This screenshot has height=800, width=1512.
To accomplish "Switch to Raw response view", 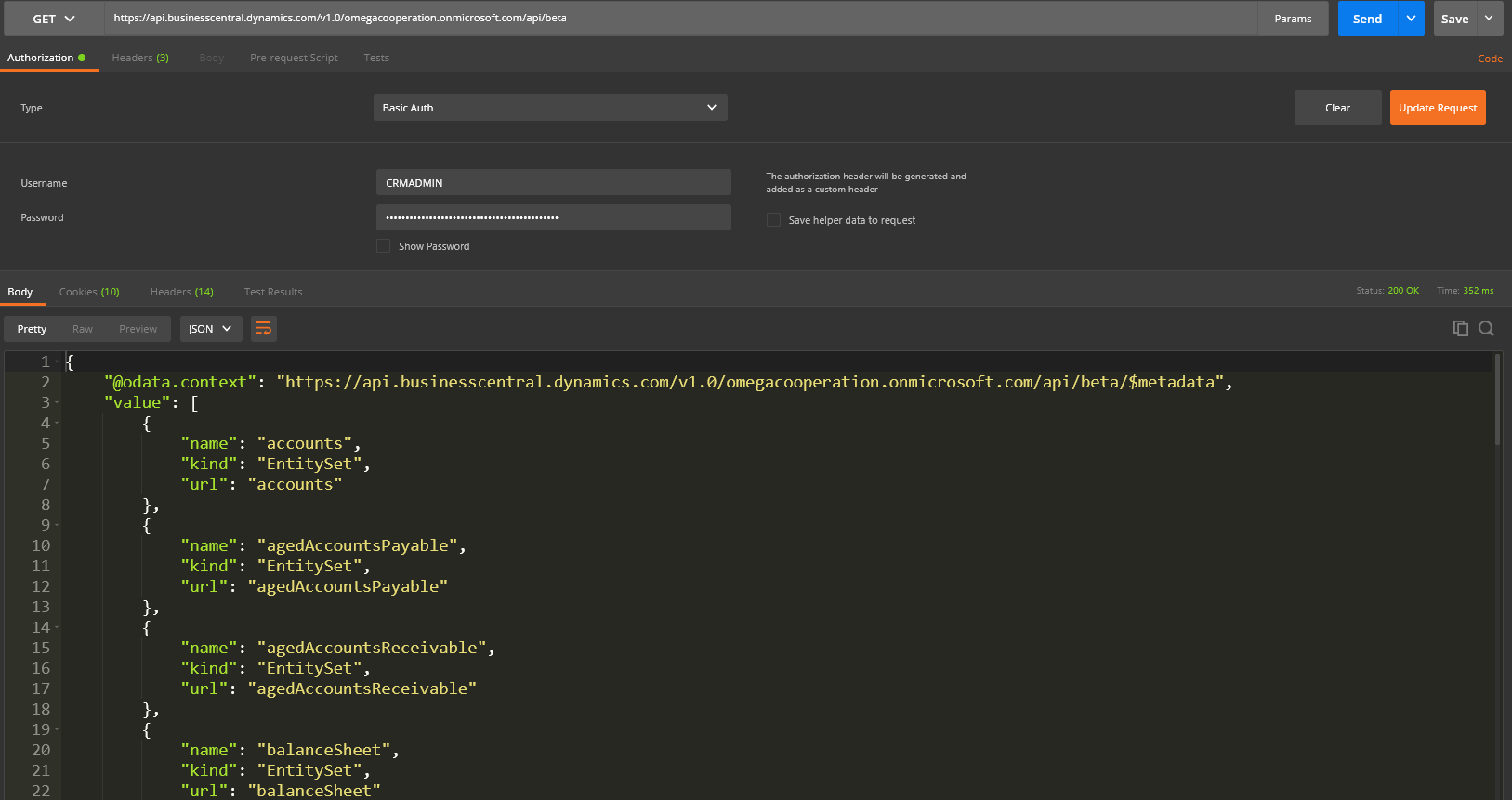I will pos(83,329).
